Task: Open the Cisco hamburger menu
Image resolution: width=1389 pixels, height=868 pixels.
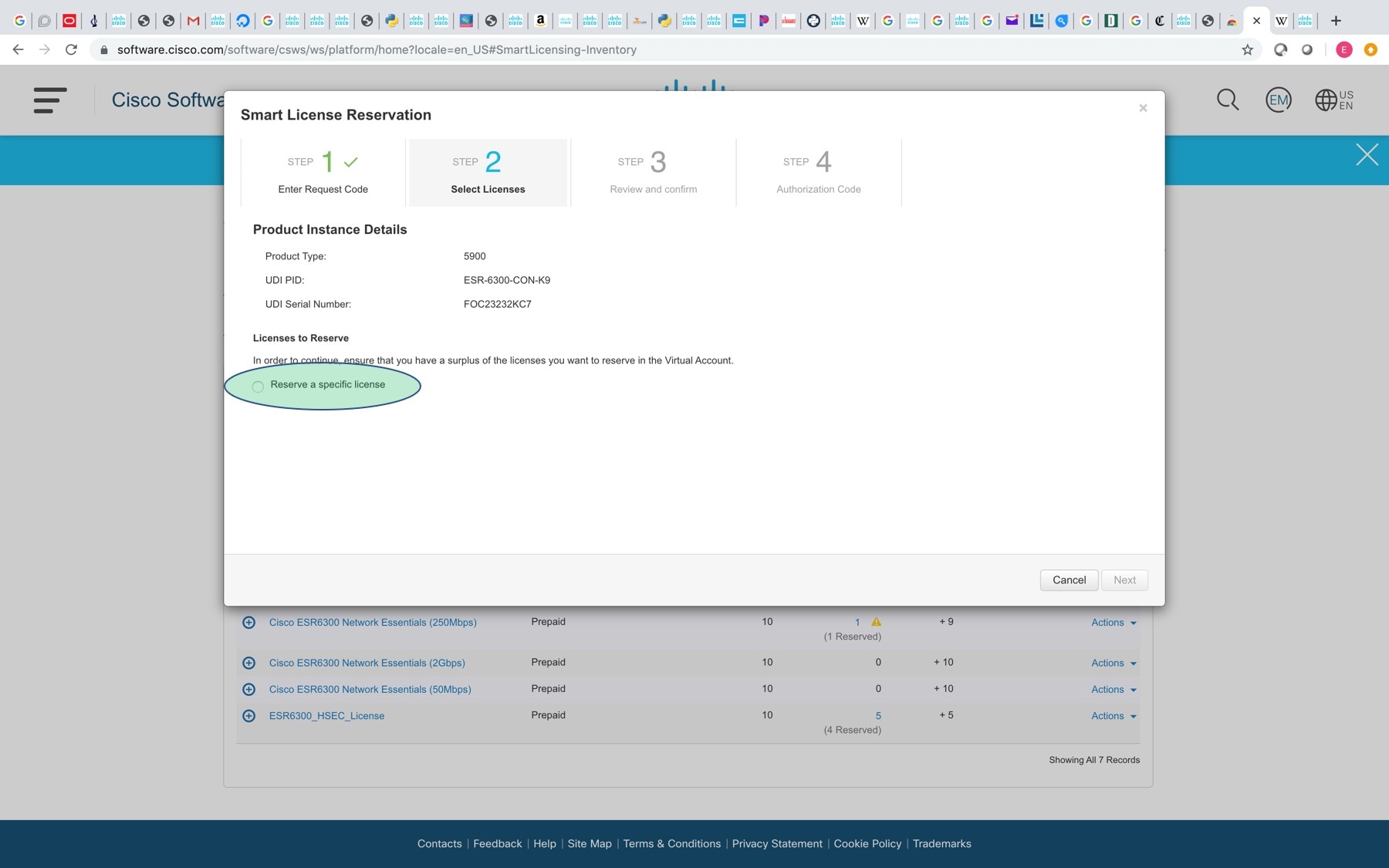Action: 50,100
